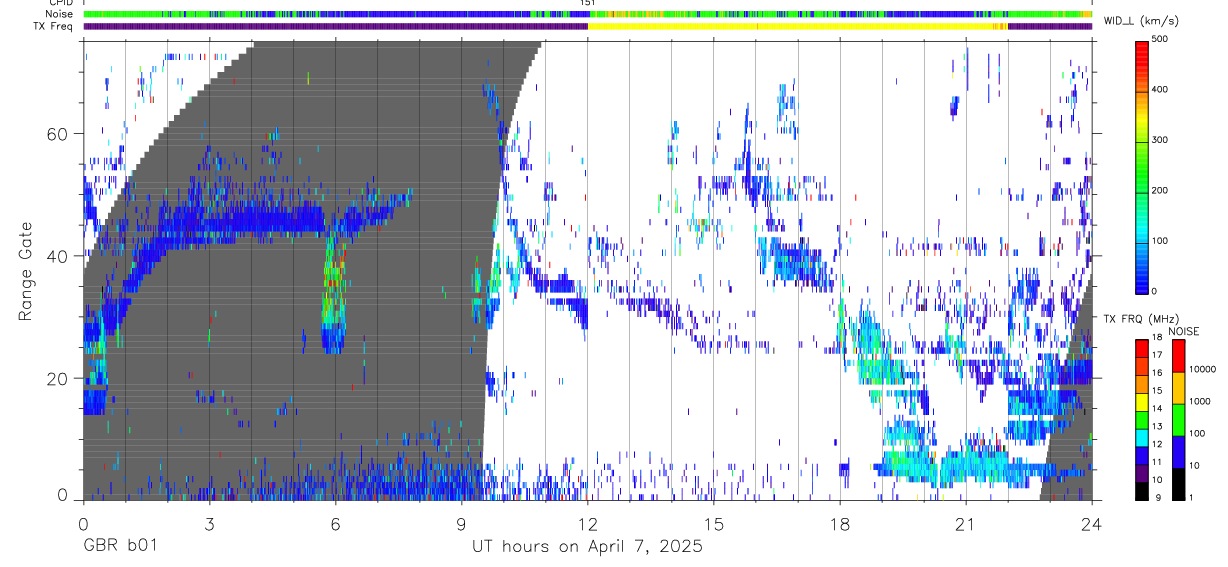Click the 9 hour tick on UT axis

pyautogui.click(x=461, y=525)
